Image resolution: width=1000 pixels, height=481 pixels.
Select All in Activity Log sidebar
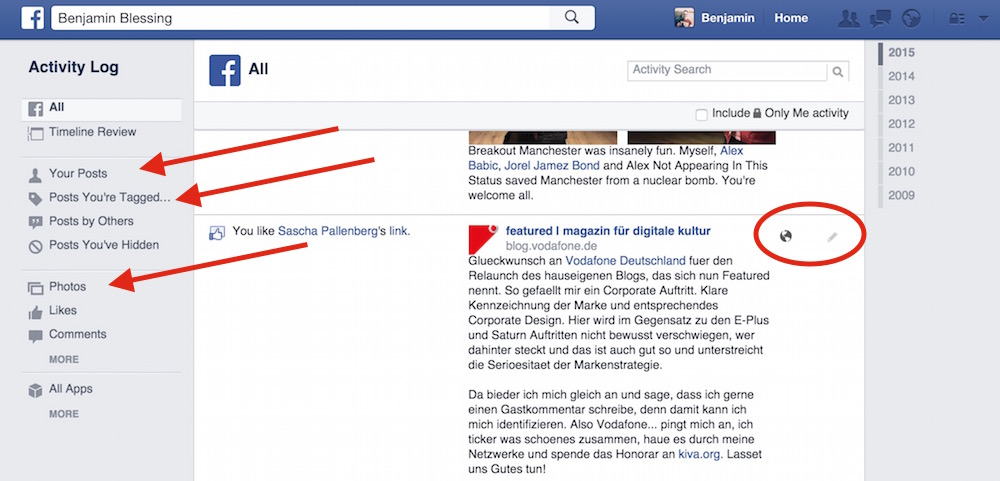tap(102, 108)
